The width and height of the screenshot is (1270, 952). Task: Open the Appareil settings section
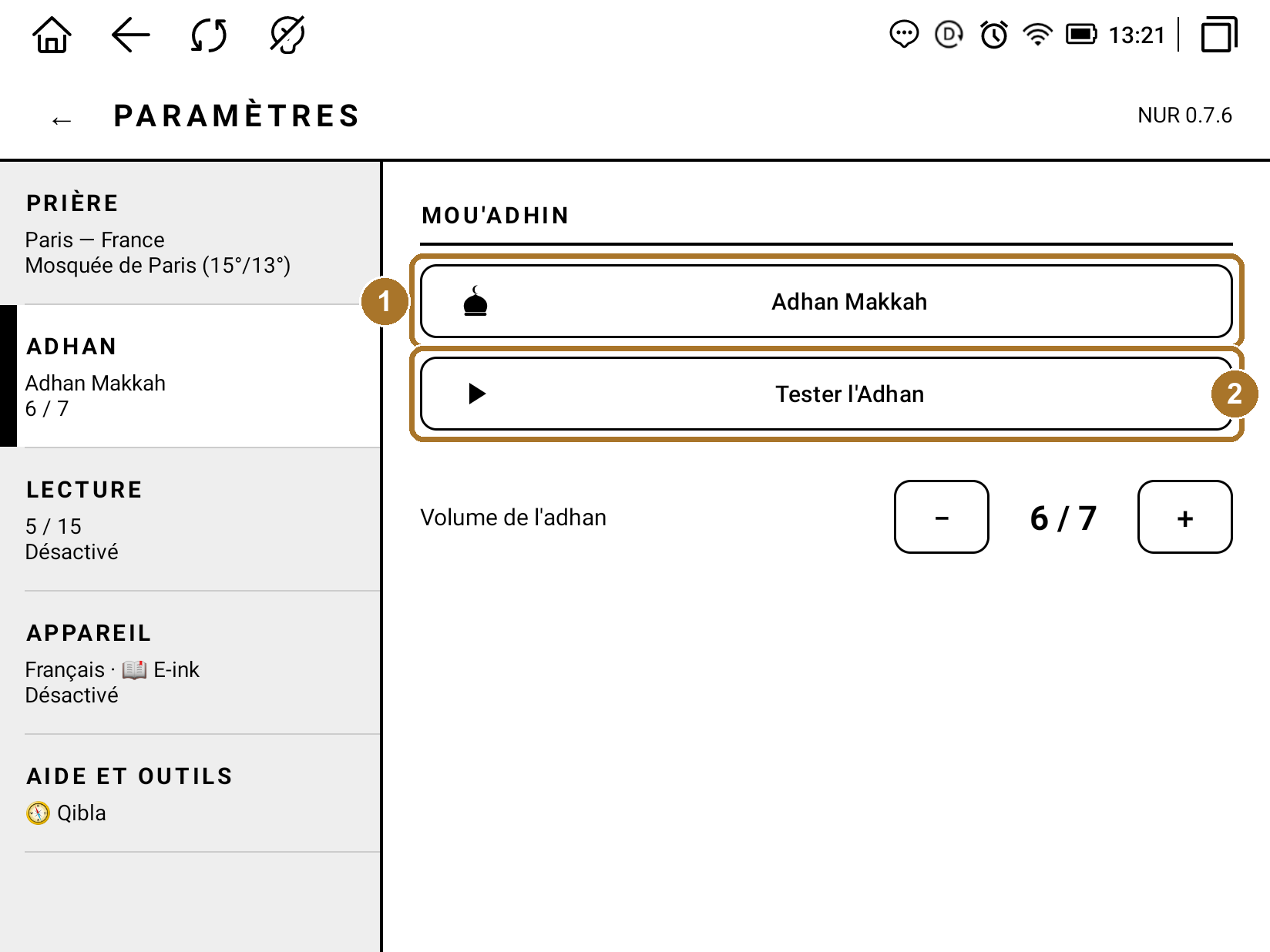190,662
